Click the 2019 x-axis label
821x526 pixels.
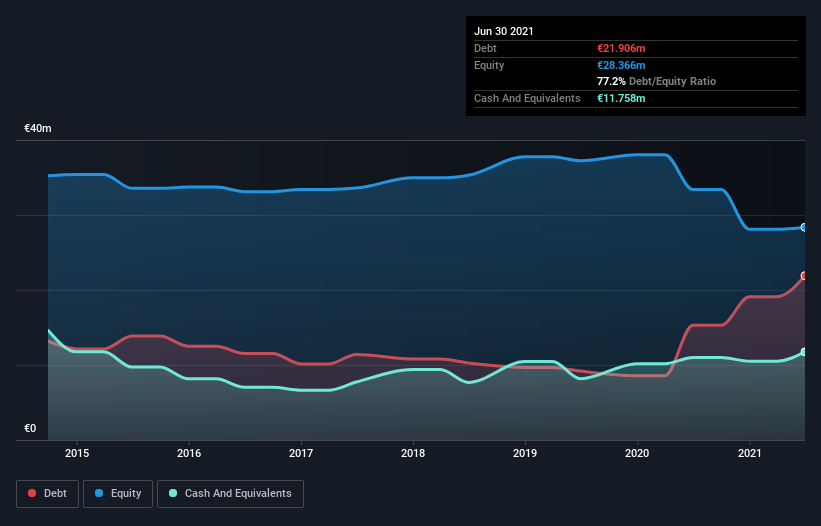coord(524,453)
